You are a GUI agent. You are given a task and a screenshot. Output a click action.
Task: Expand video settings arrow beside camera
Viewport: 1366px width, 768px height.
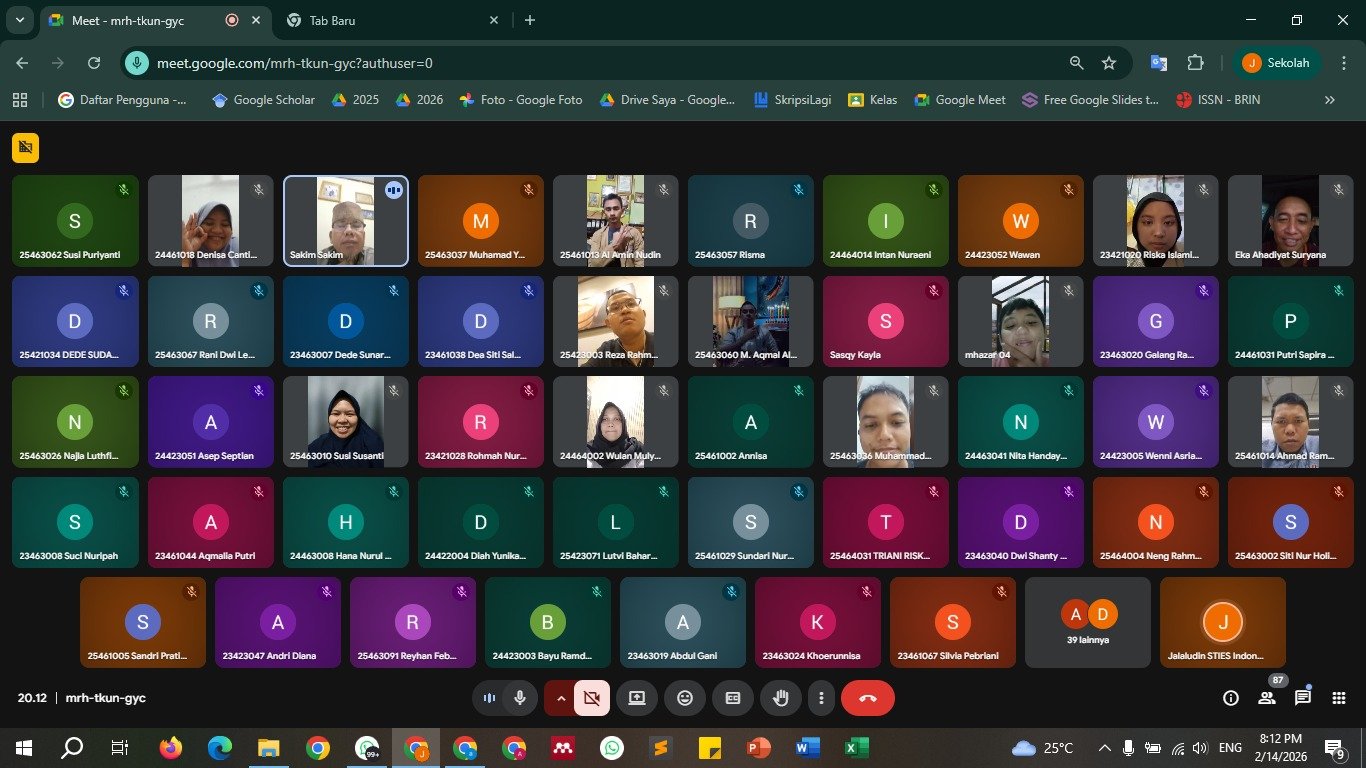[x=560, y=698]
